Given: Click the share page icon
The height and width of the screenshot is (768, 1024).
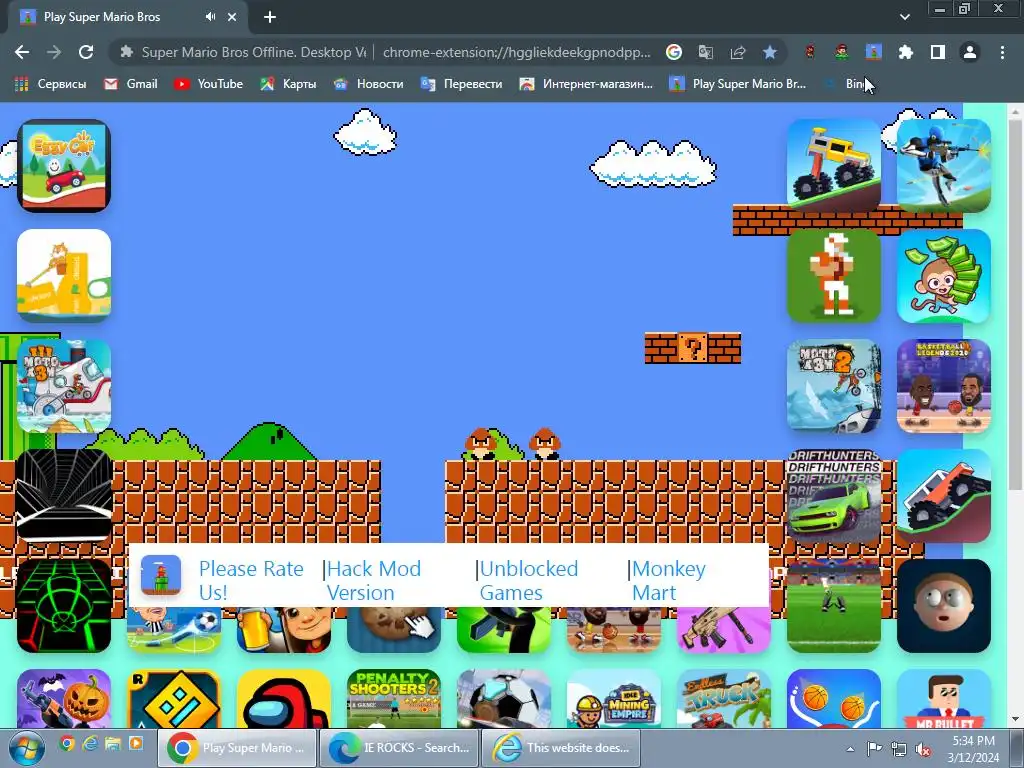Looking at the screenshot, I should pos(738,52).
